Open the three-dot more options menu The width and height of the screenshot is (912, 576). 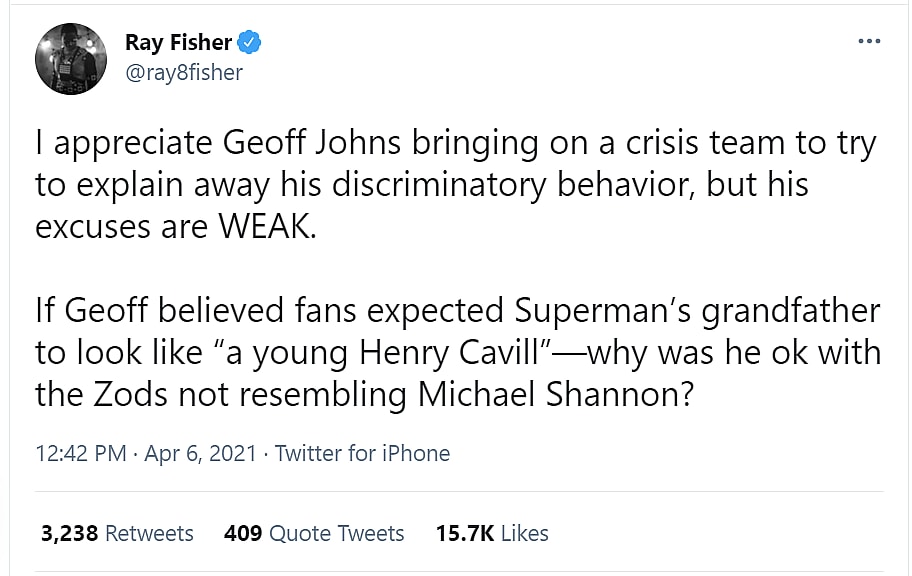(x=869, y=42)
